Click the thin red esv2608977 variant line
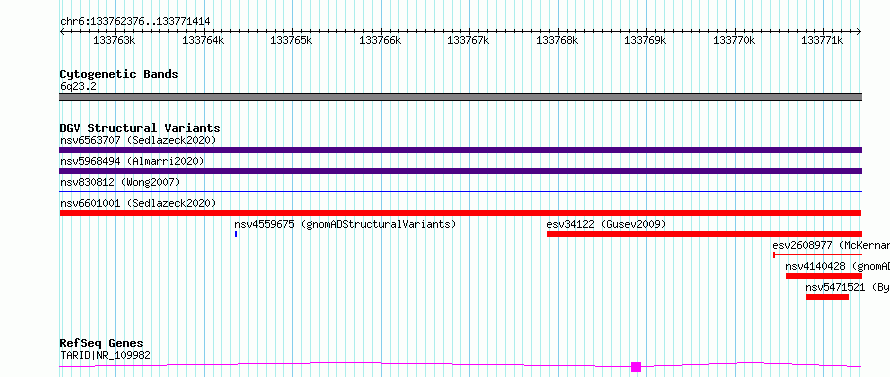Viewport: 890px width, 377px height. point(817,255)
